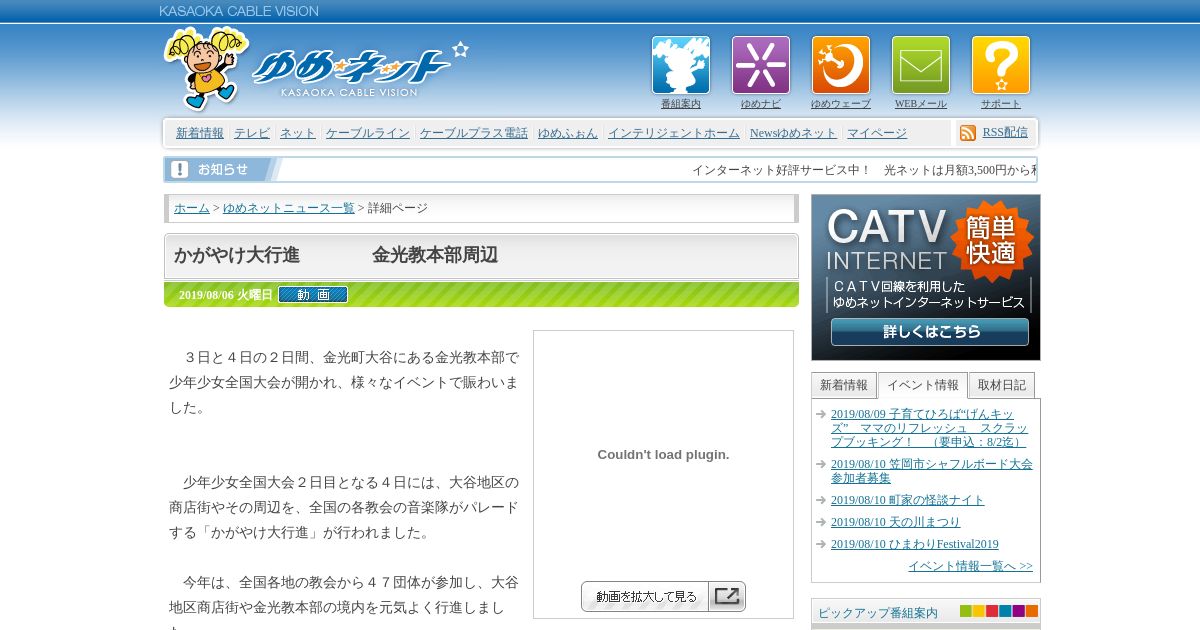
Task: Open the 町家の怪談ナイト event link
Action: [908, 500]
